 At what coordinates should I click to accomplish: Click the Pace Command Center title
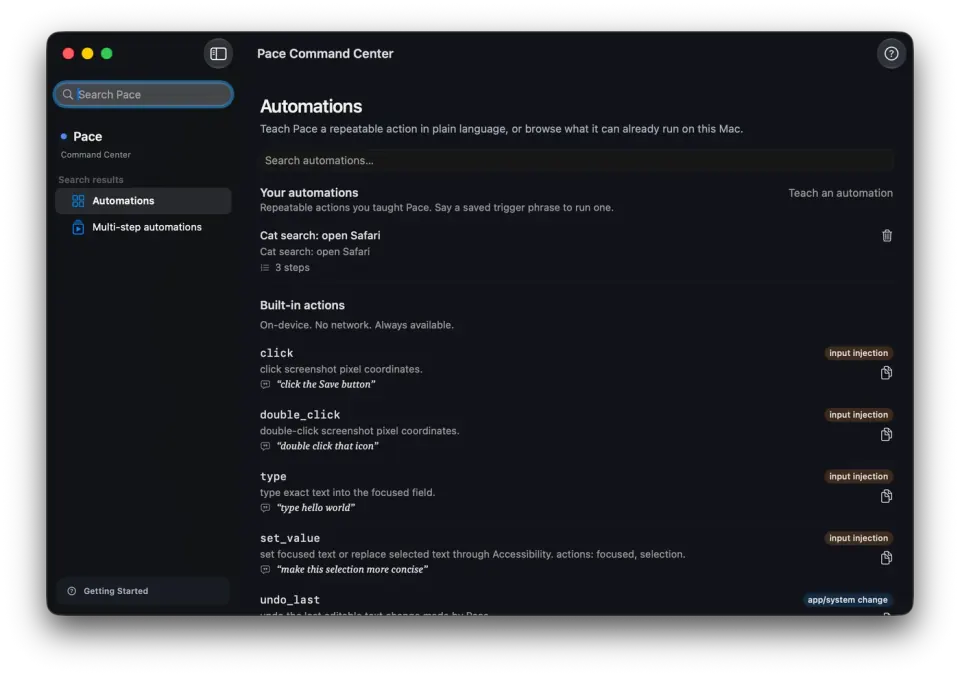[325, 54]
